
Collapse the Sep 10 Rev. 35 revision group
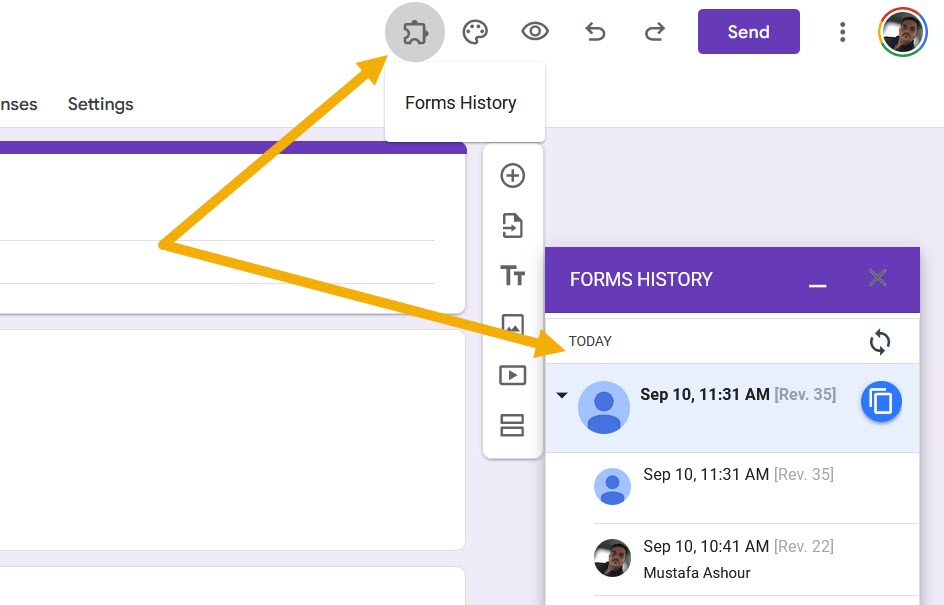(562, 394)
